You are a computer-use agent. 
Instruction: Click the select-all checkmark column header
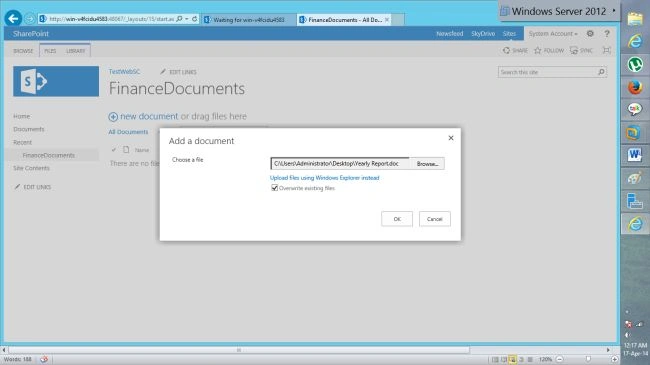(x=114, y=150)
